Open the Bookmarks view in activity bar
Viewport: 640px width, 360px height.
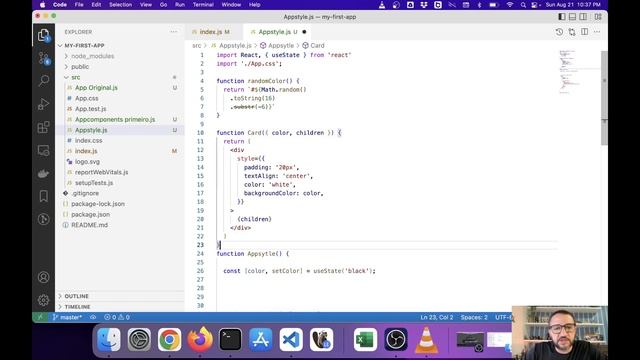(43, 196)
